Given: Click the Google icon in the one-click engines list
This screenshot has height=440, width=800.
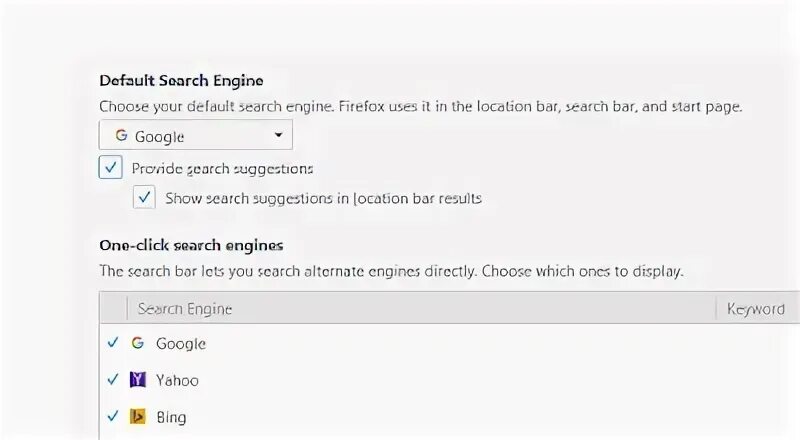Looking at the screenshot, I should tap(138, 343).
